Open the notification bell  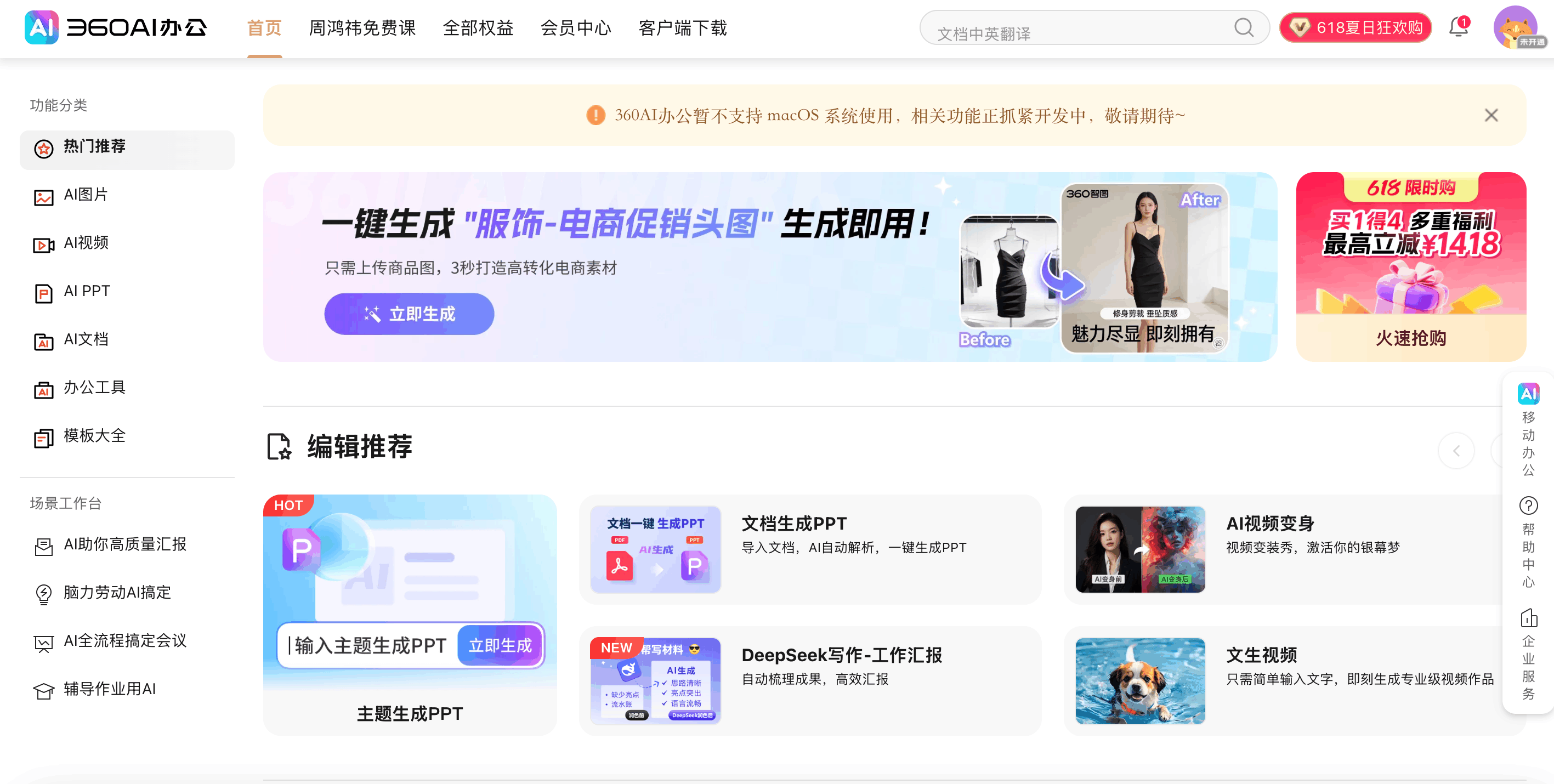pyautogui.click(x=1459, y=27)
